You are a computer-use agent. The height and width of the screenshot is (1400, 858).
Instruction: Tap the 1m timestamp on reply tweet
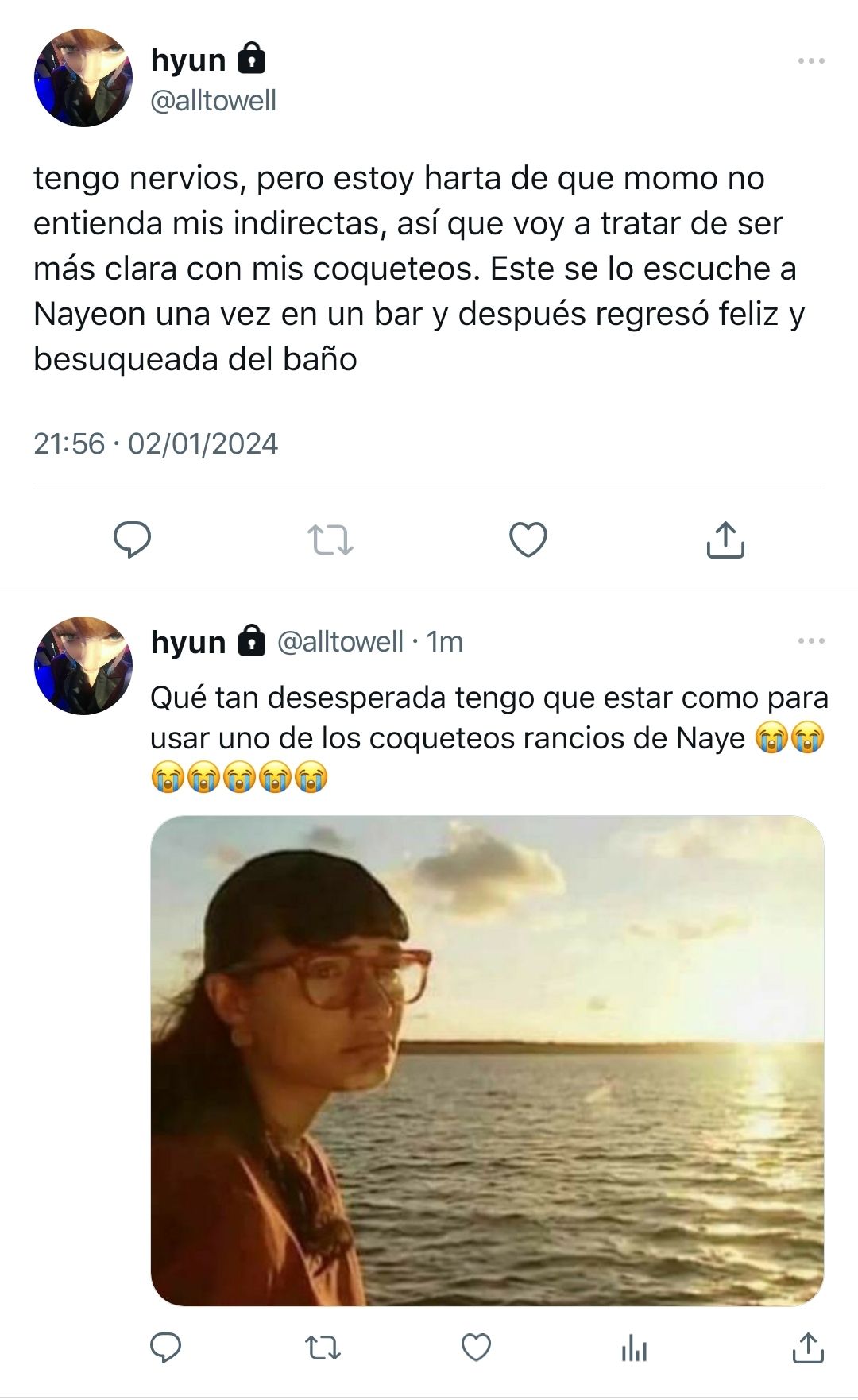[x=444, y=641]
